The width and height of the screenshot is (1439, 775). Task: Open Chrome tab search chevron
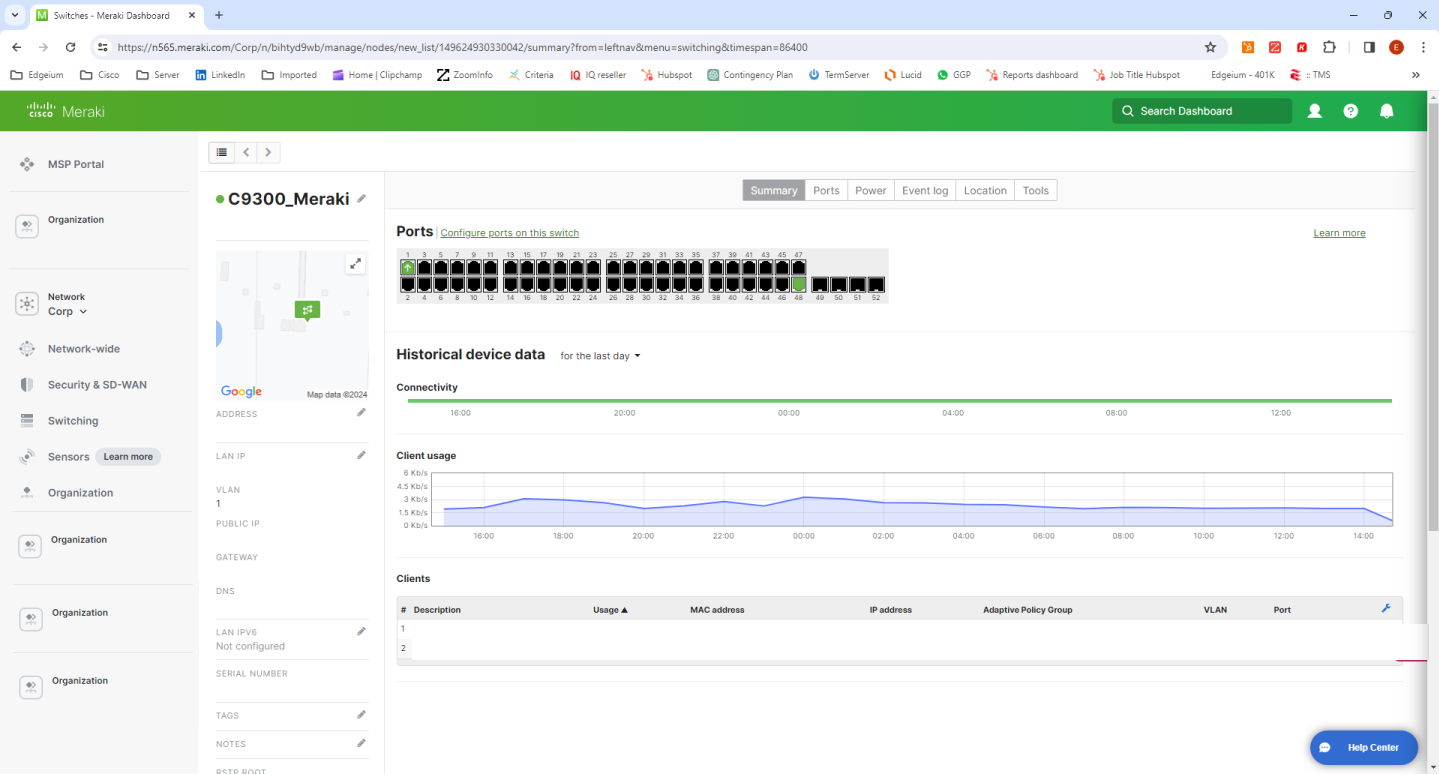click(14, 15)
